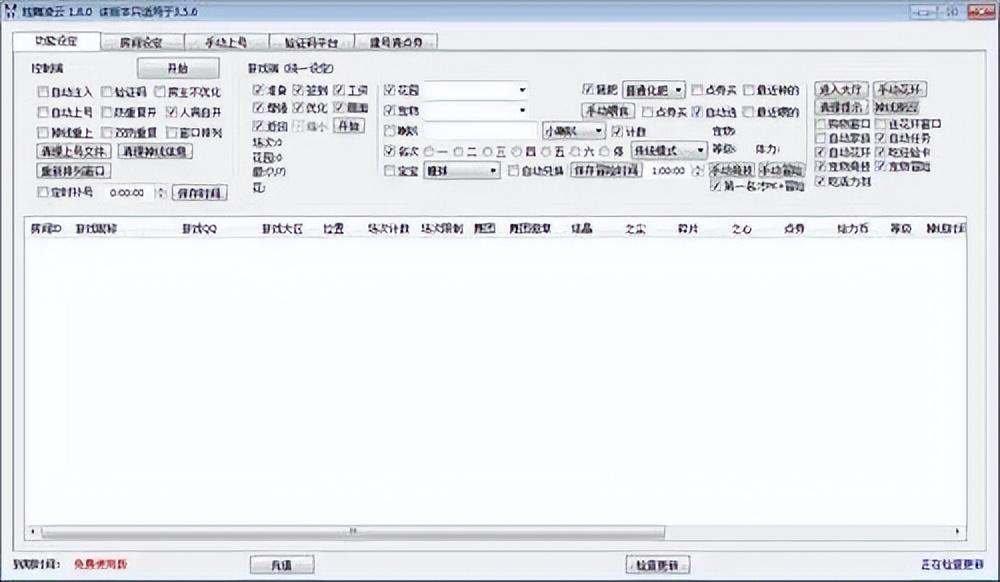Click the horizontal scrollbar thumb under the table
The image size is (1000, 582).
pos(350,531)
